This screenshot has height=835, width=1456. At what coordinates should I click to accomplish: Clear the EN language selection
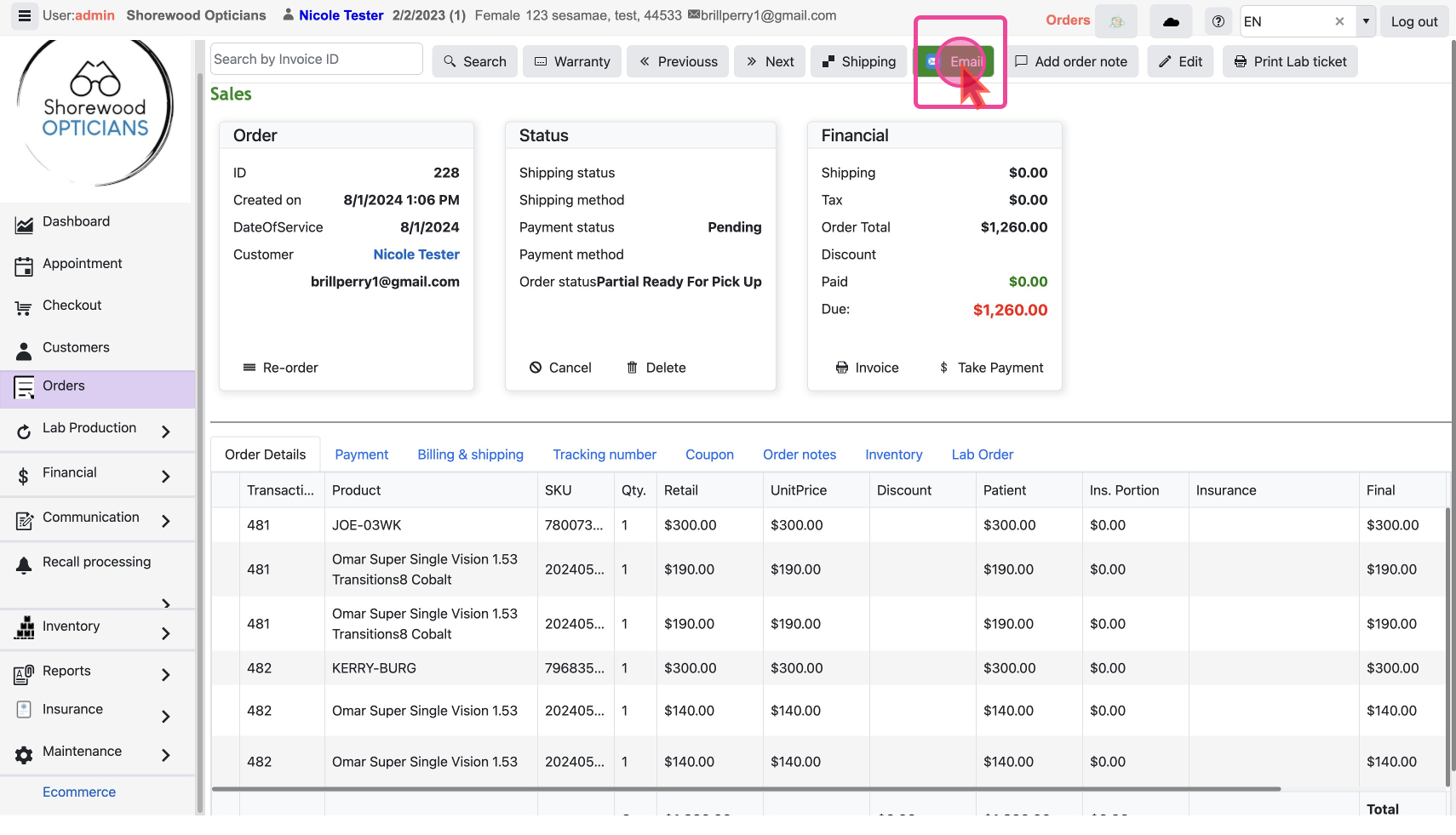coord(1339,22)
